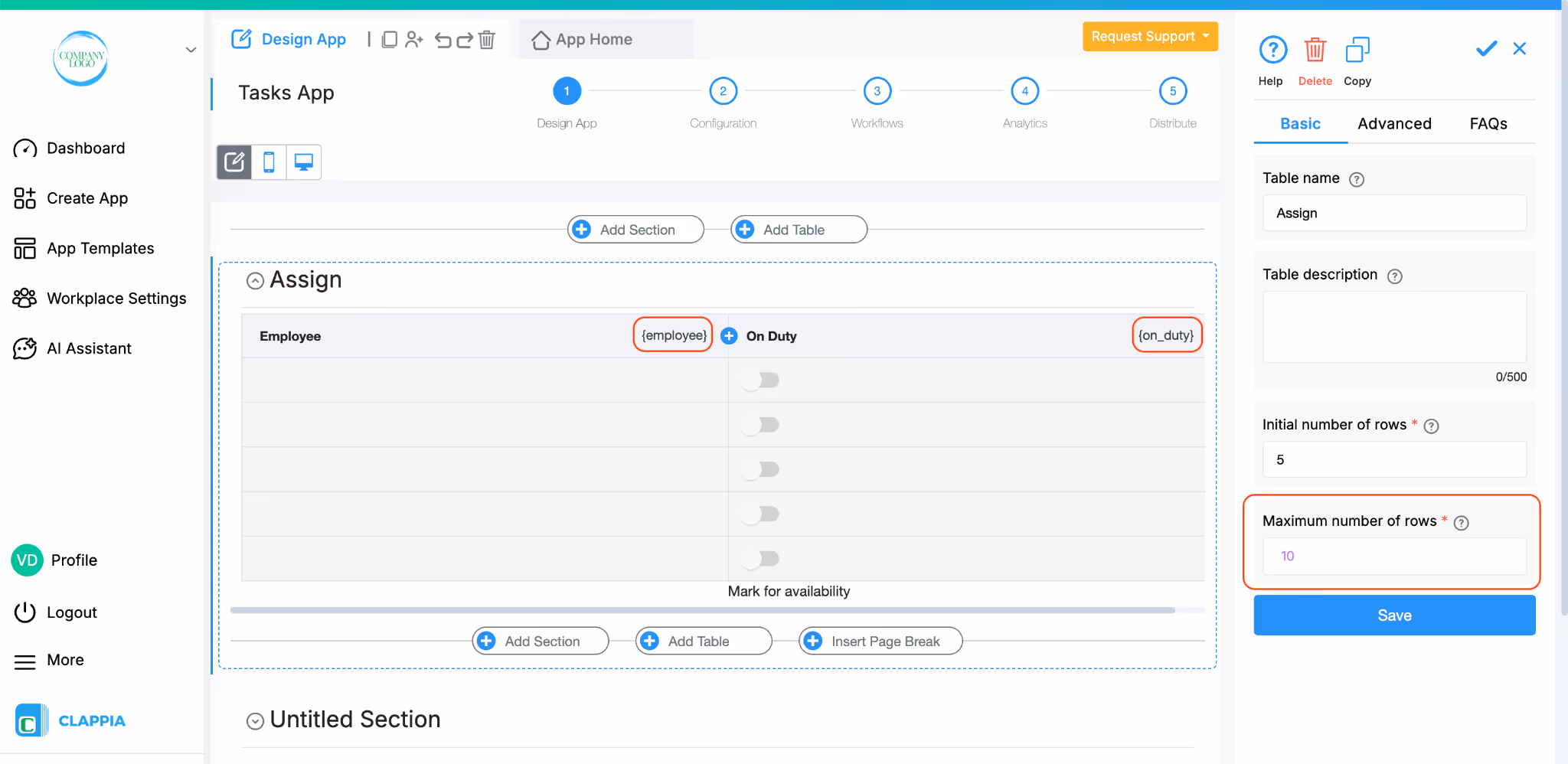Open the FAQs tab
This screenshot has height=764, width=1568.
pyautogui.click(x=1487, y=123)
